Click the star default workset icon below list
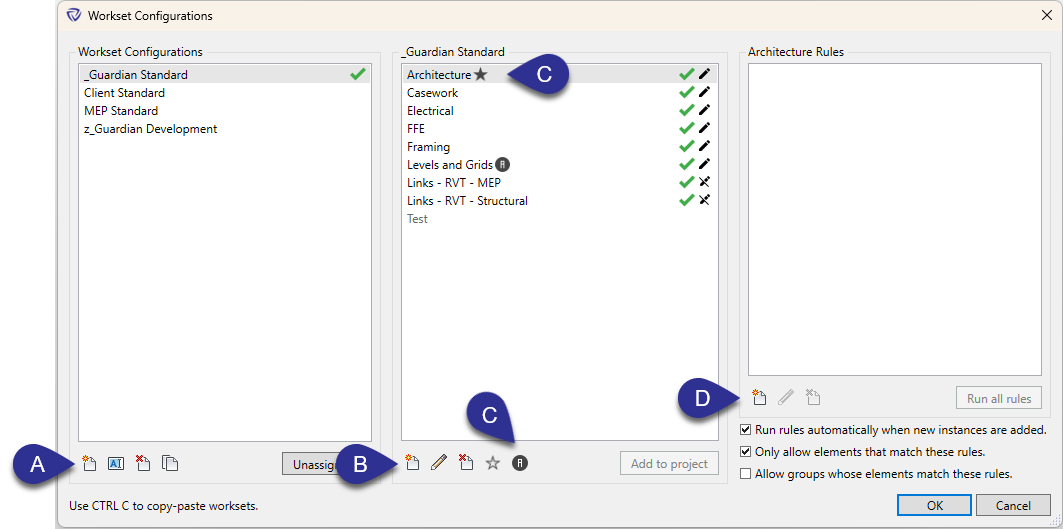 tap(493, 463)
